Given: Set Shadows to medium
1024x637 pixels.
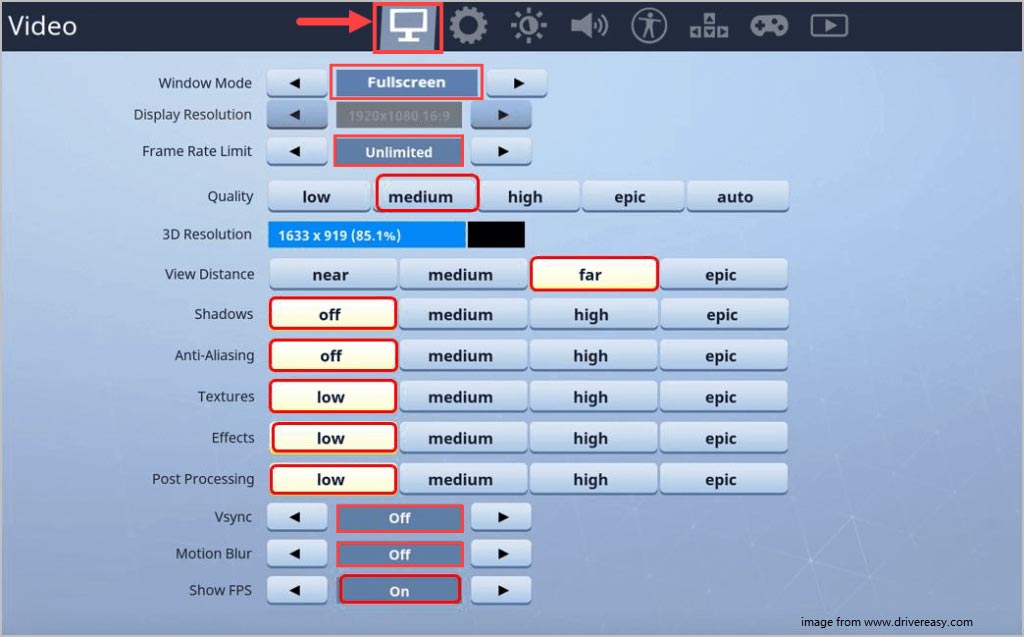Looking at the screenshot, I should pyautogui.click(x=463, y=314).
